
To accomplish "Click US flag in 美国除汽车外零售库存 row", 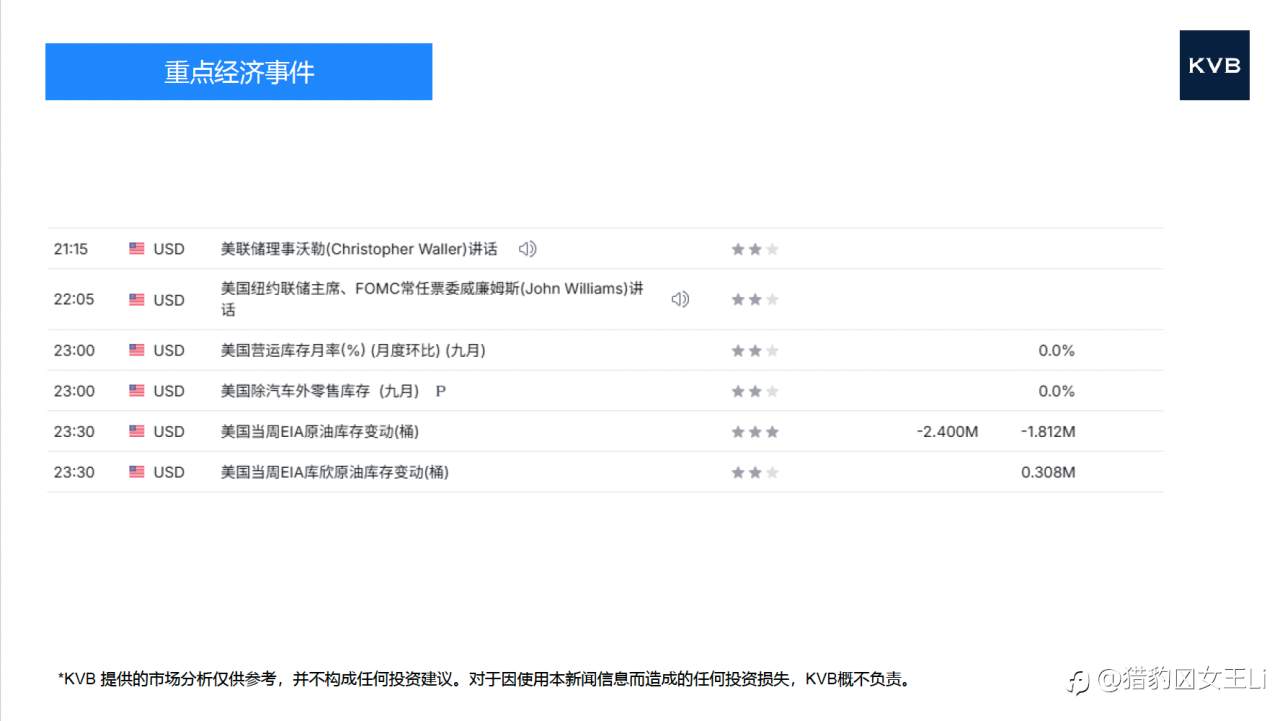I will point(137,391).
